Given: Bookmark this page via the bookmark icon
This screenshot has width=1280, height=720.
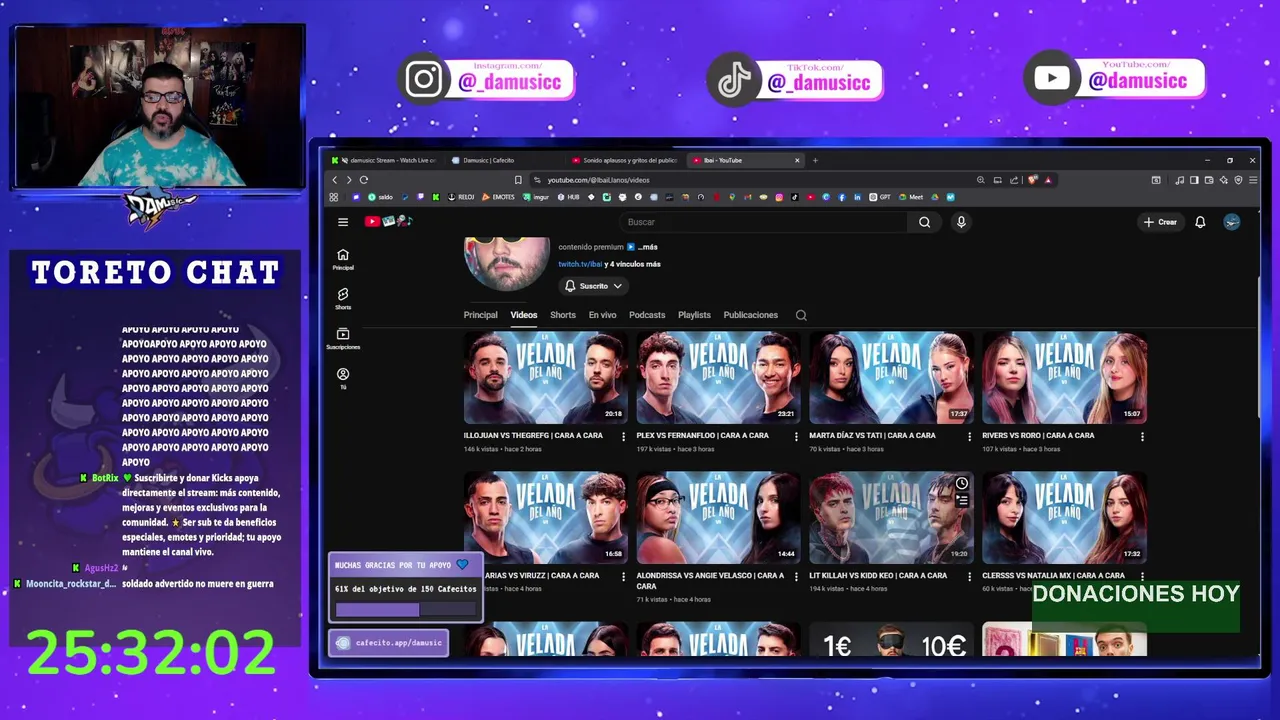Looking at the screenshot, I should coord(518,180).
